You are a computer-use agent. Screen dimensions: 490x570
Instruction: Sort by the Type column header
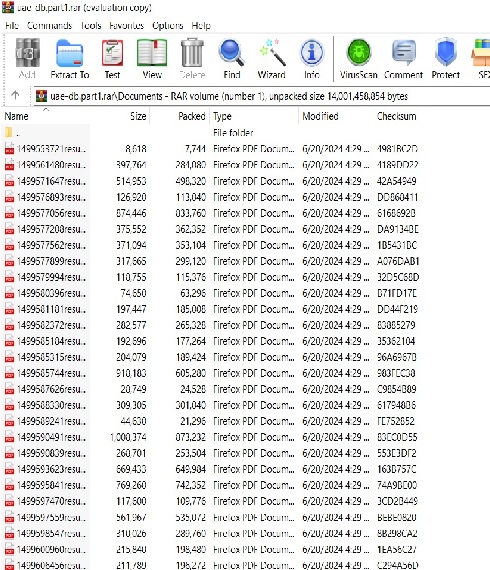[222, 116]
